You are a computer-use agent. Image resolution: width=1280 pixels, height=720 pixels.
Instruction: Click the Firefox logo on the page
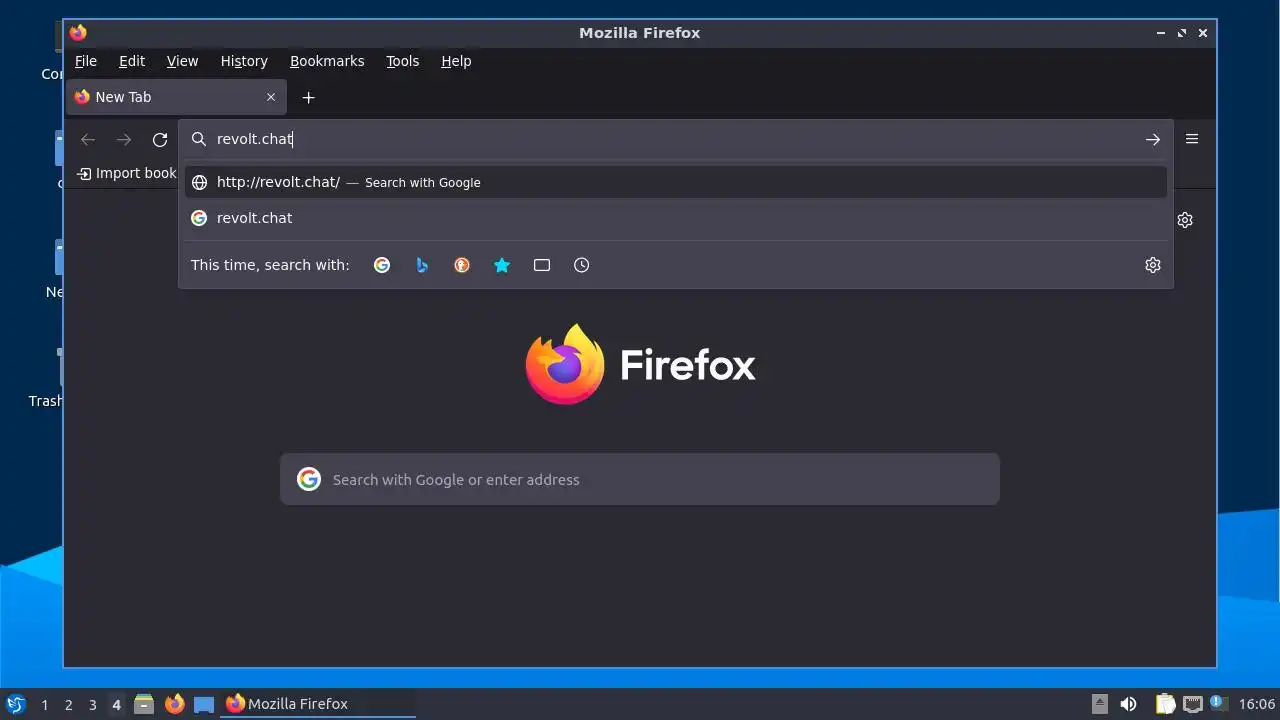[x=565, y=364]
